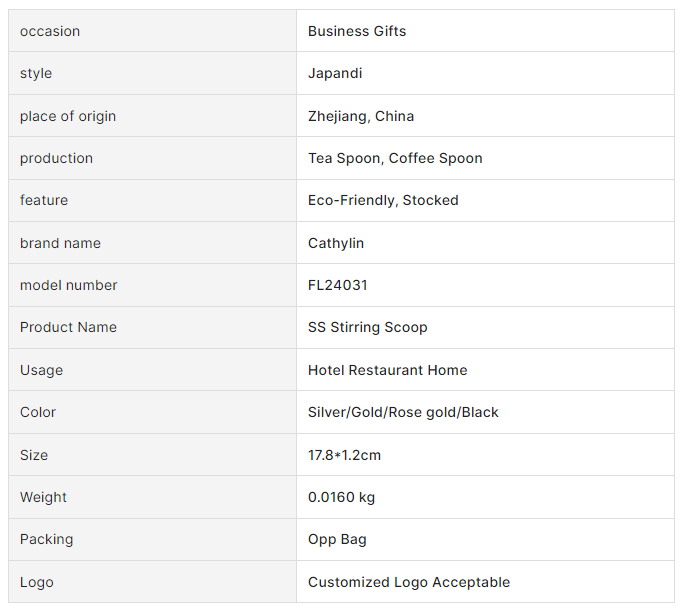
Task: Click the 'brand name' row label
Action: [x=60, y=243]
